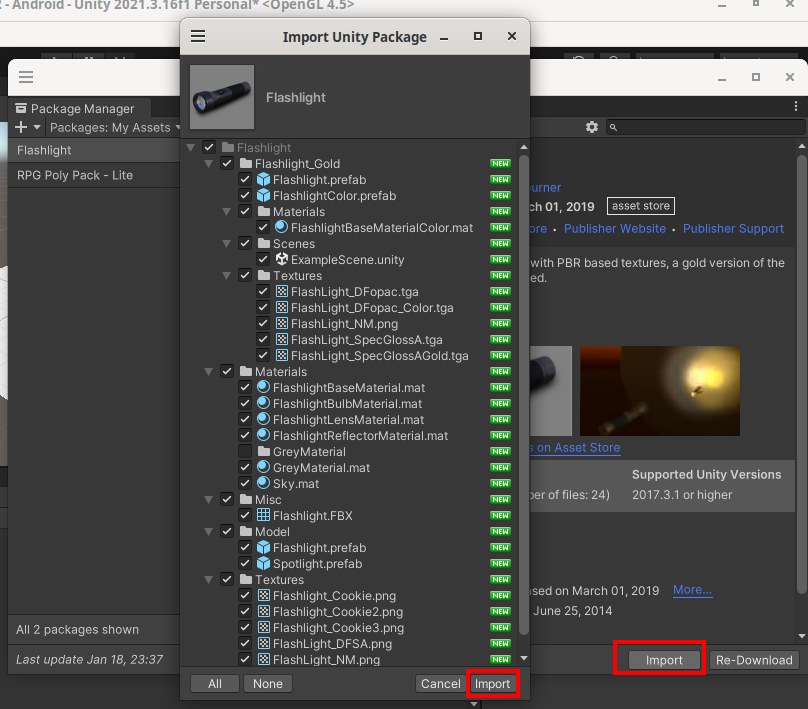Enable the unchecked GreyMaterial checkbox

(x=245, y=452)
